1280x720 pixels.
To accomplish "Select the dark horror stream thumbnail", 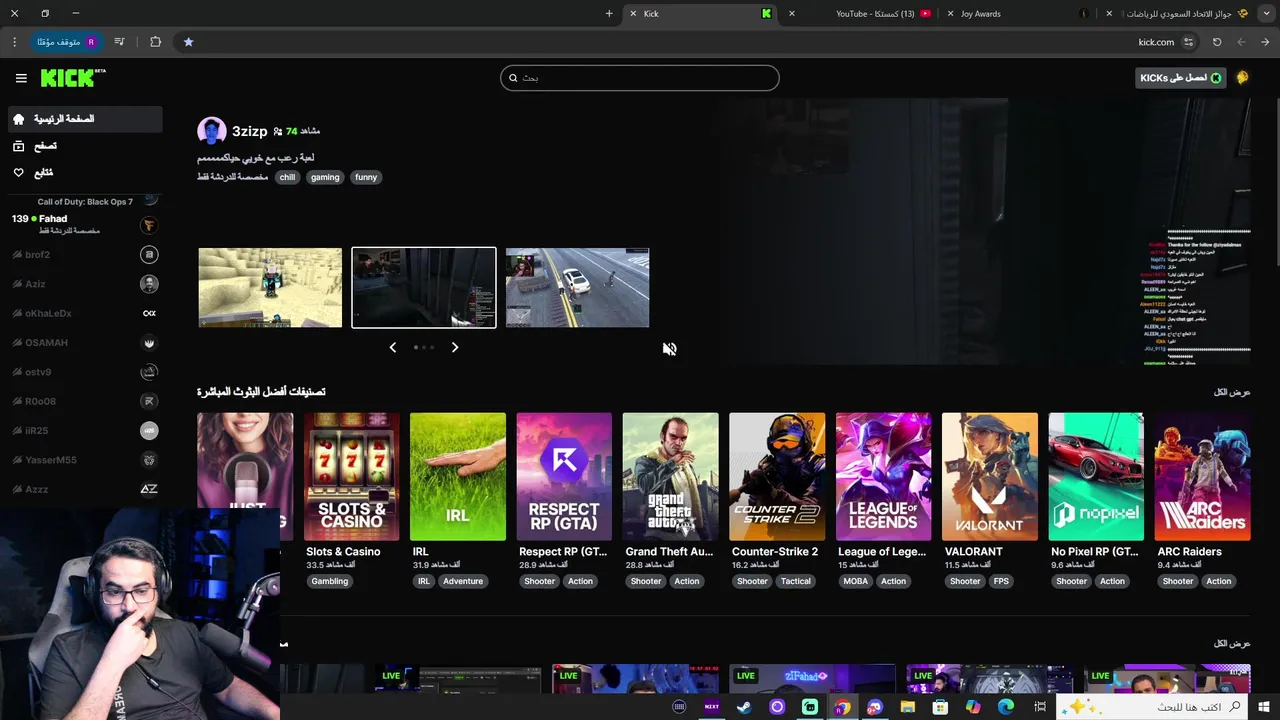I will pyautogui.click(x=424, y=288).
